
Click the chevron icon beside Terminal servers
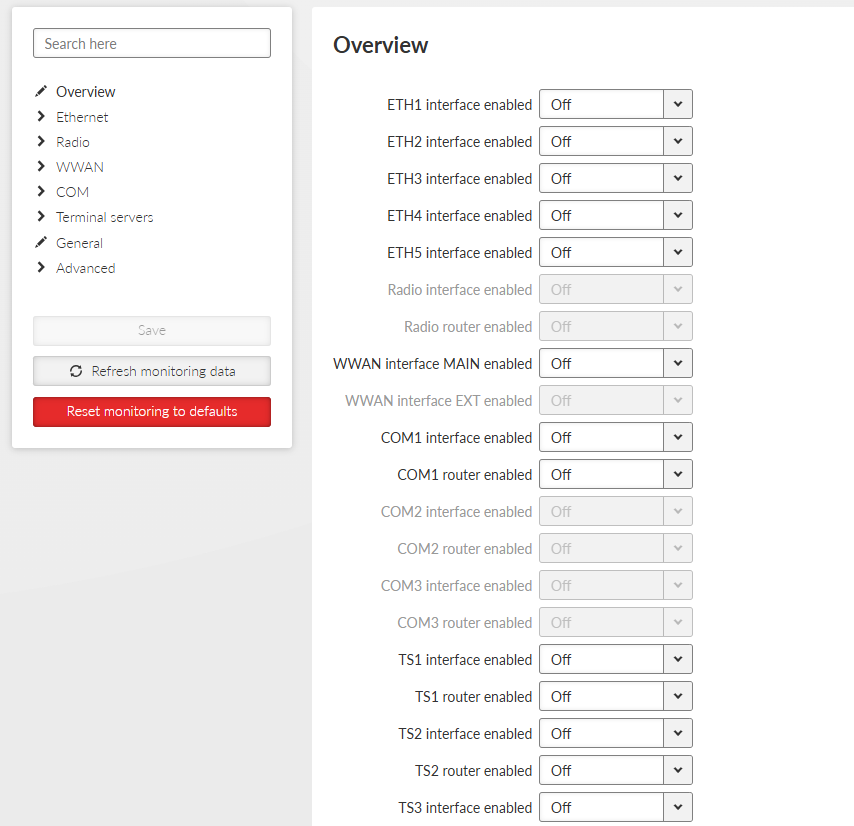(41, 217)
